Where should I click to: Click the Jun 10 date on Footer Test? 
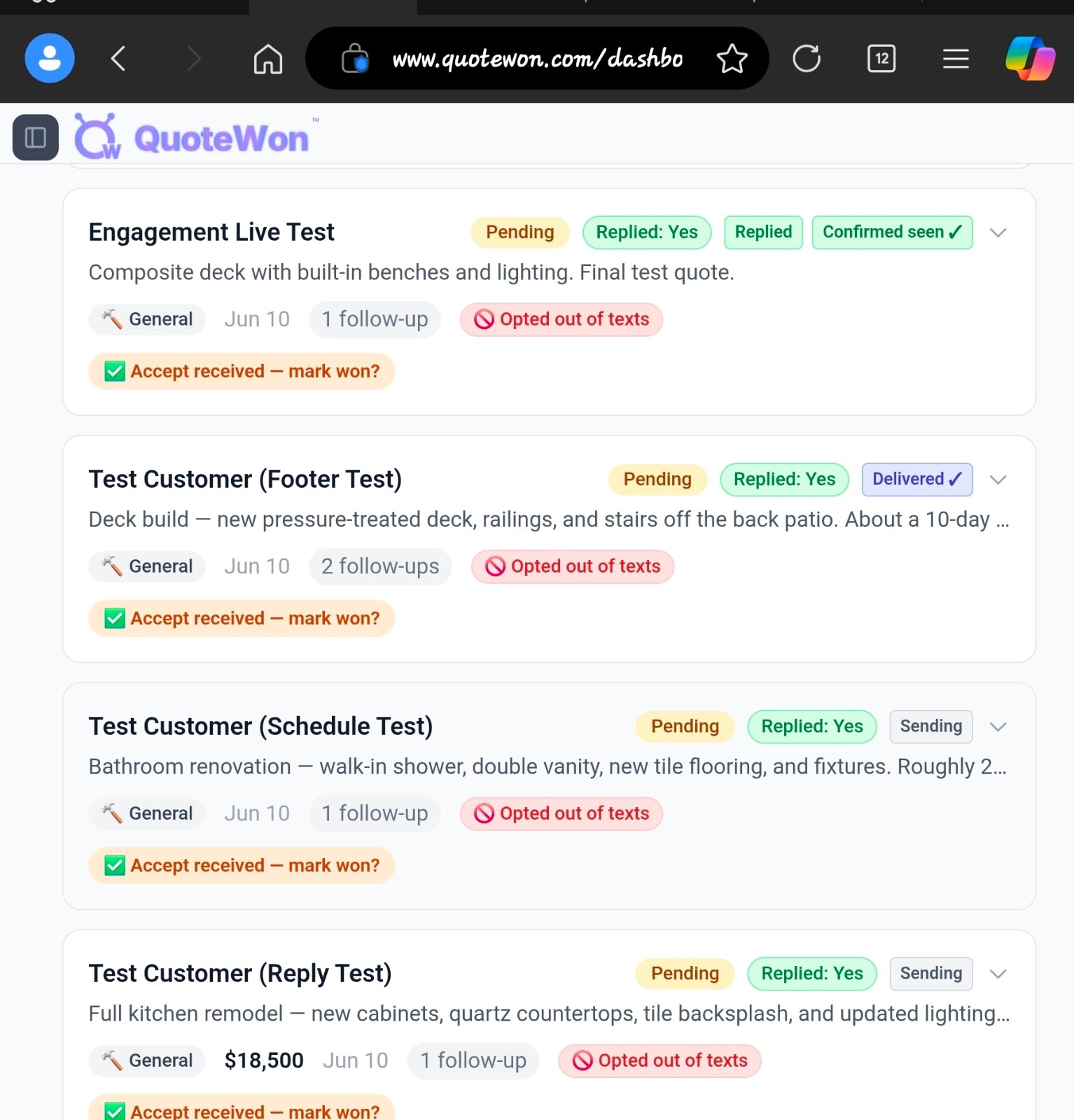click(x=257, y=566)
